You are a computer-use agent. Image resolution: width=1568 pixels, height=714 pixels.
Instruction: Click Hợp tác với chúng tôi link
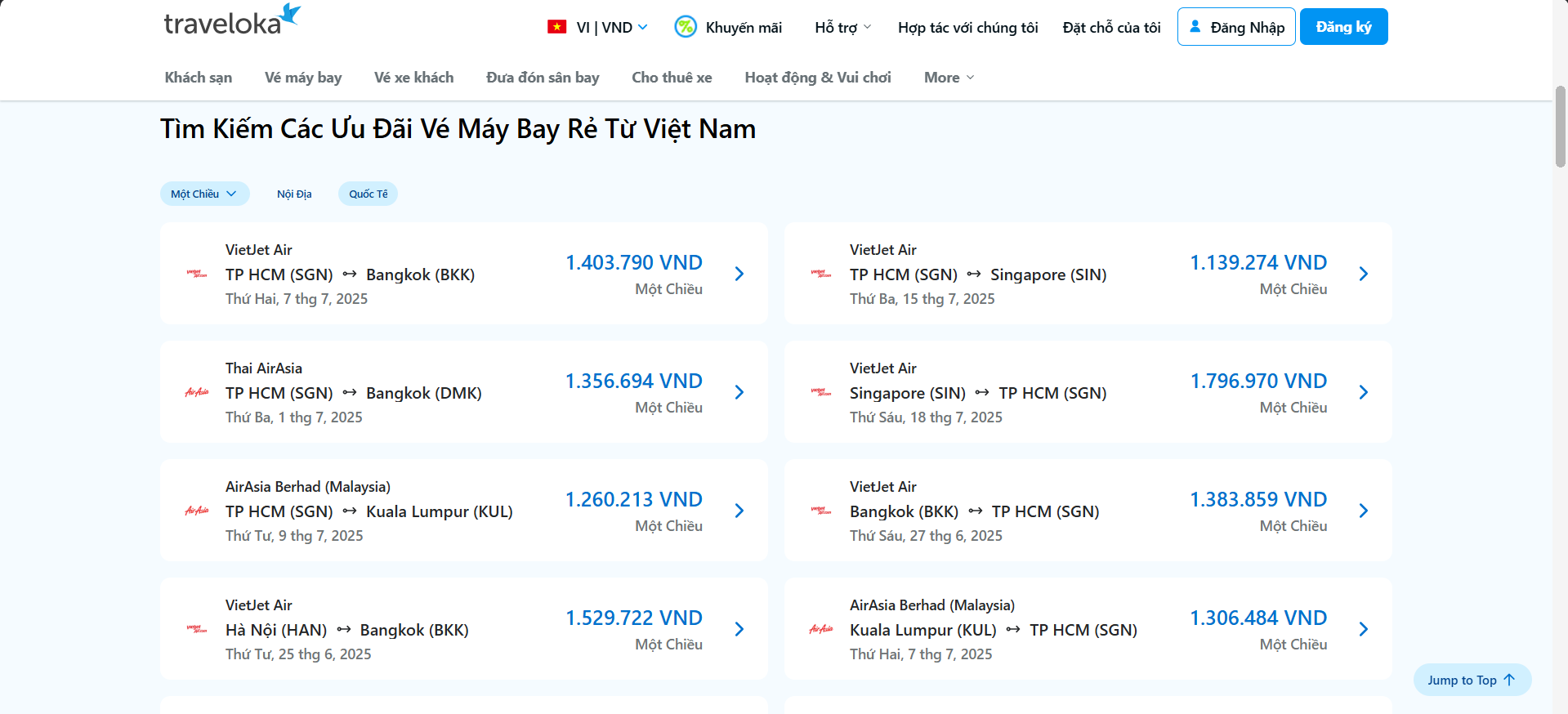pyautogui.click(x=967, y=27)
